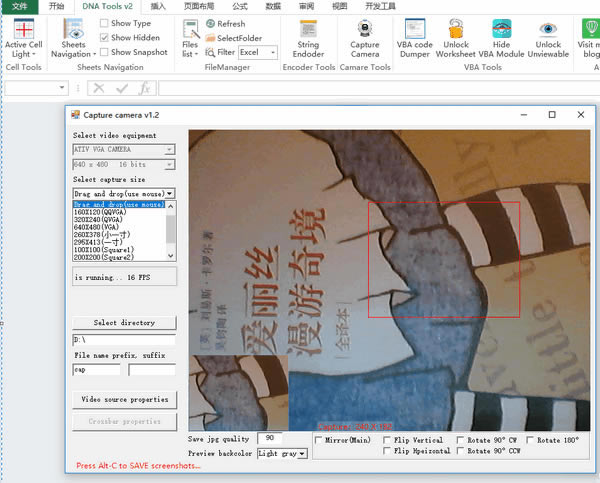The height and width of the screenshot is (483, 600).
Task: Open the Active Cell Light tool
Action: point(23,39)
